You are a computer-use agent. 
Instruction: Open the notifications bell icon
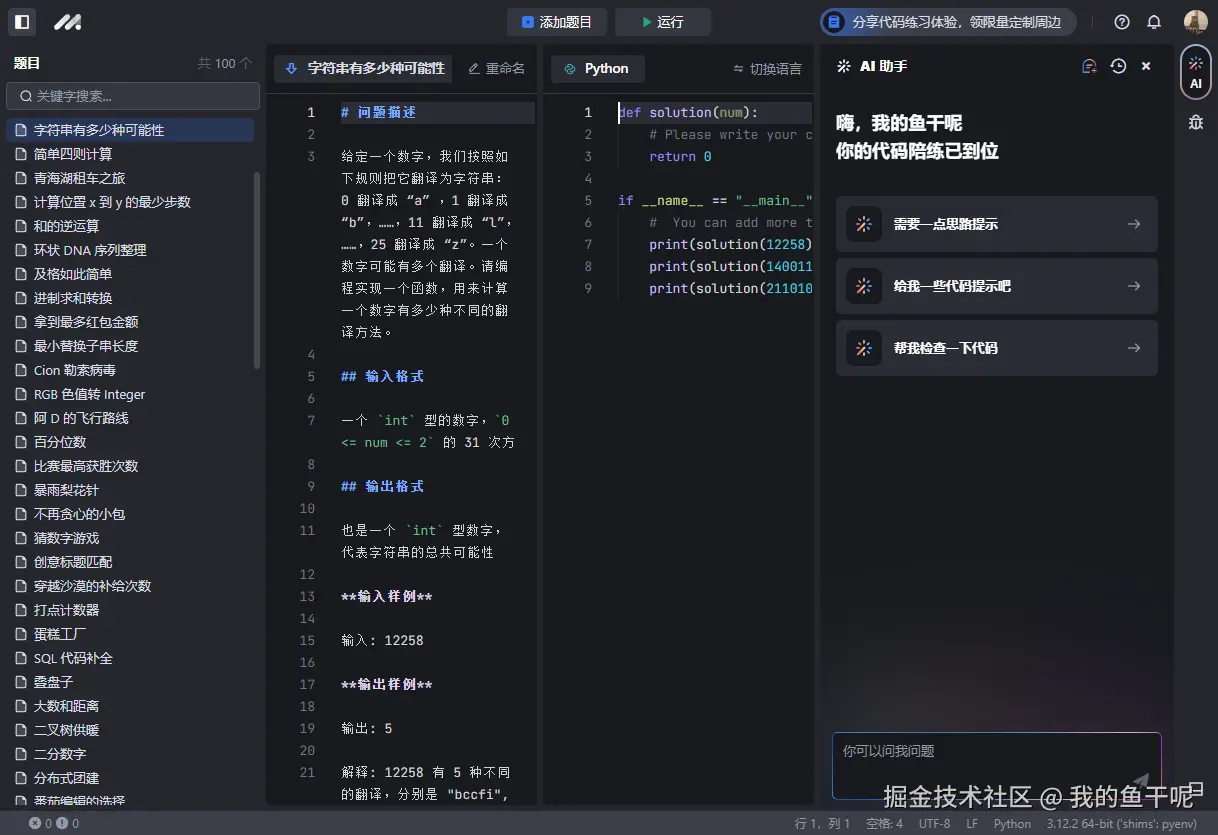tap(1154, 21)
